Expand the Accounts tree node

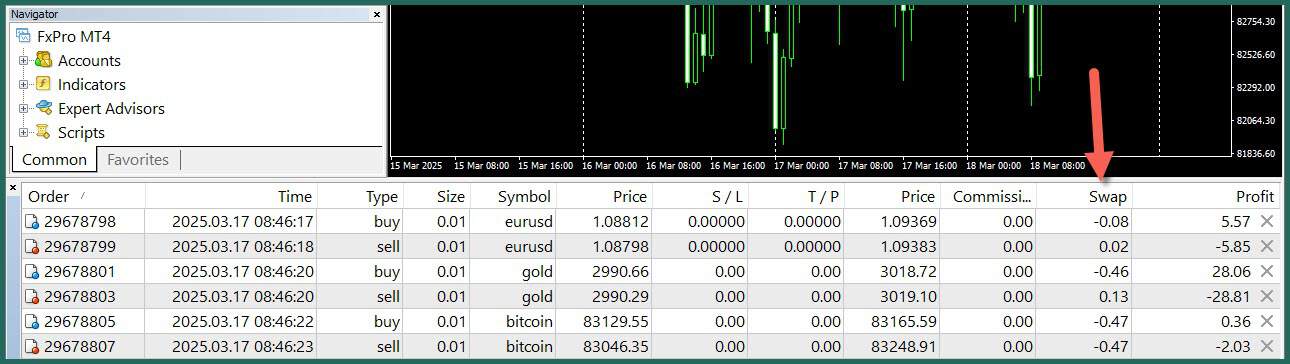[x=23, y=61]
